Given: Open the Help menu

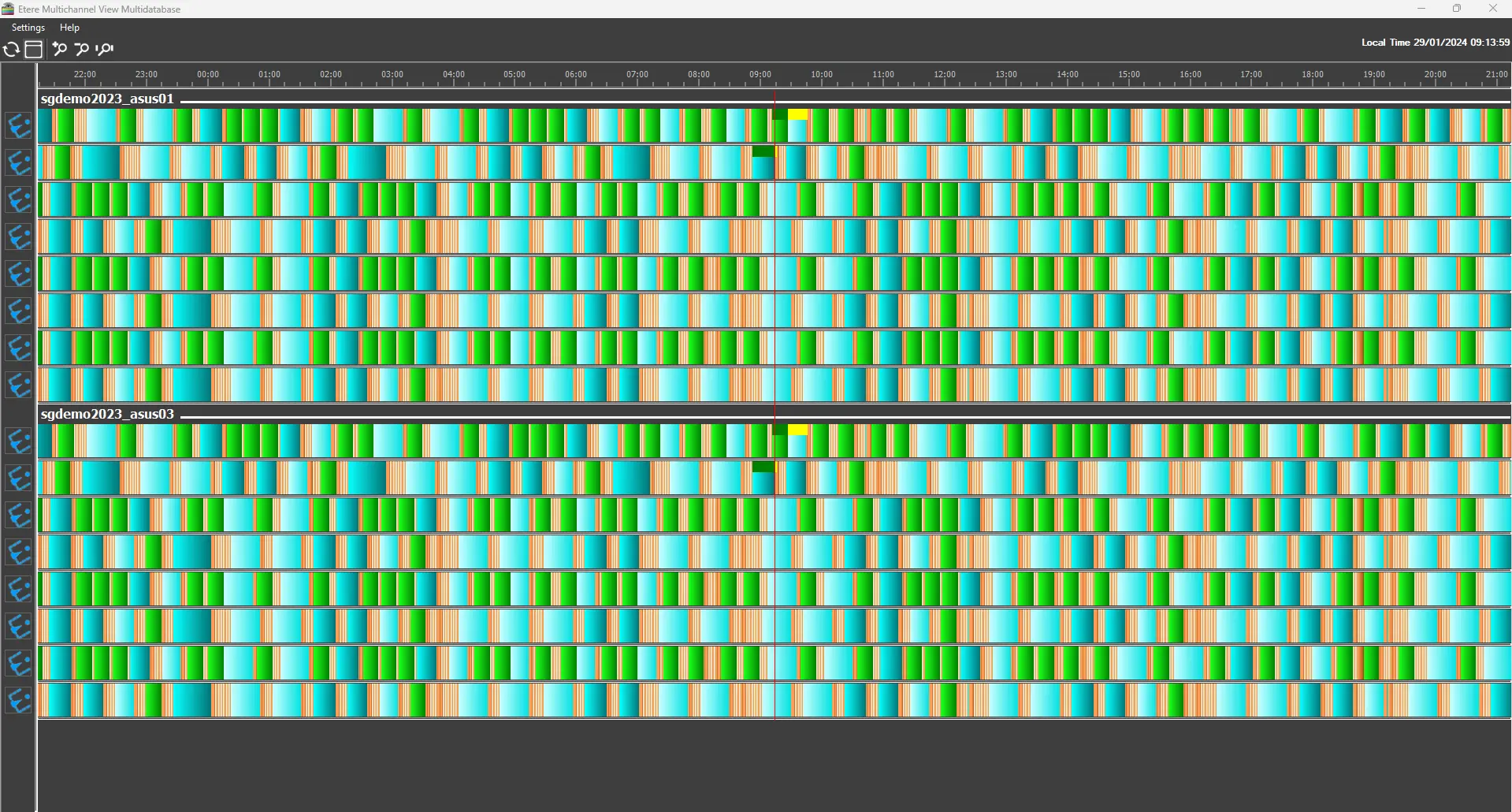Looking at the screenshot, I should point(69,28).
